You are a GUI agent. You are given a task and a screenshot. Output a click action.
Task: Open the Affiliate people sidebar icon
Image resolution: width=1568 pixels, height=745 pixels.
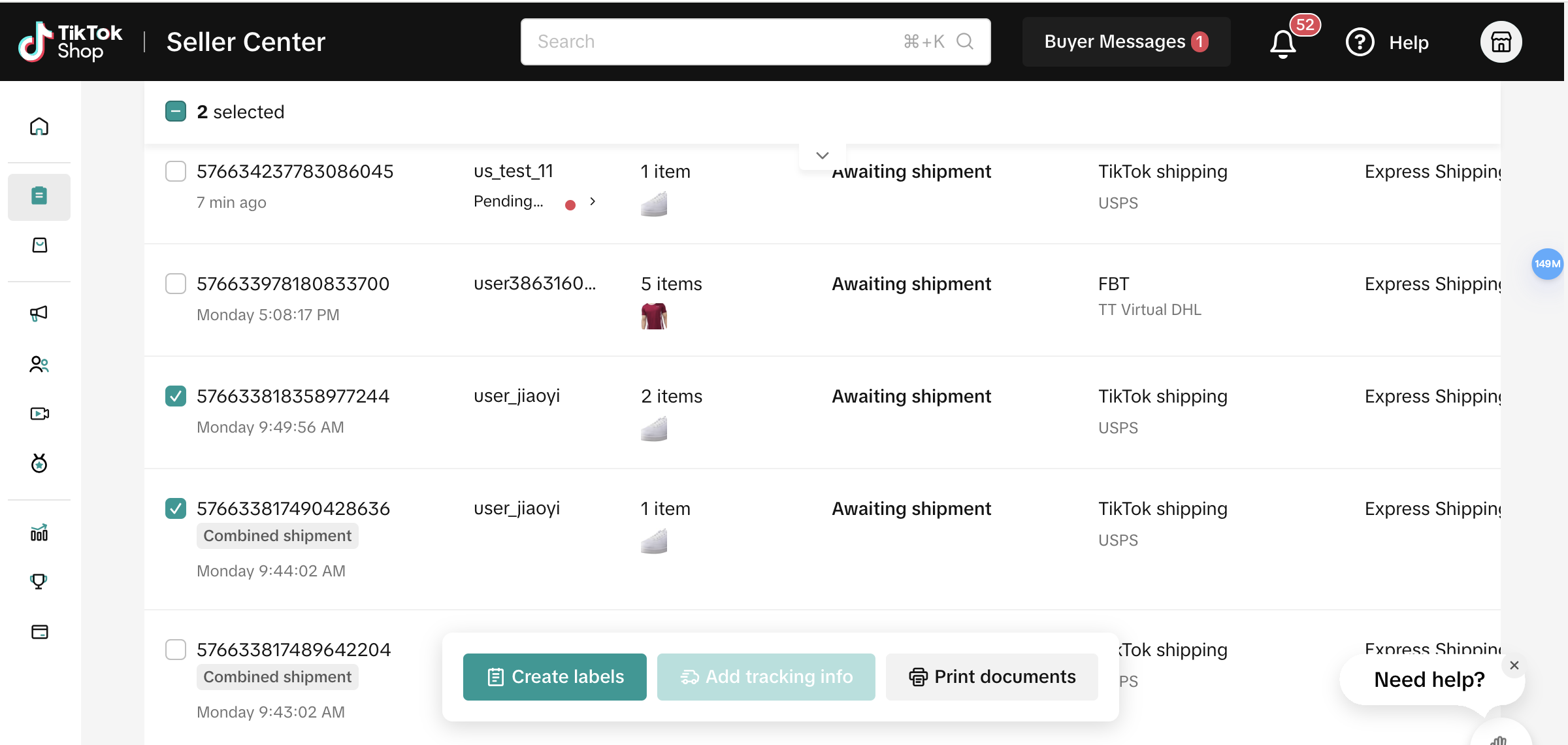click(39, 364)
